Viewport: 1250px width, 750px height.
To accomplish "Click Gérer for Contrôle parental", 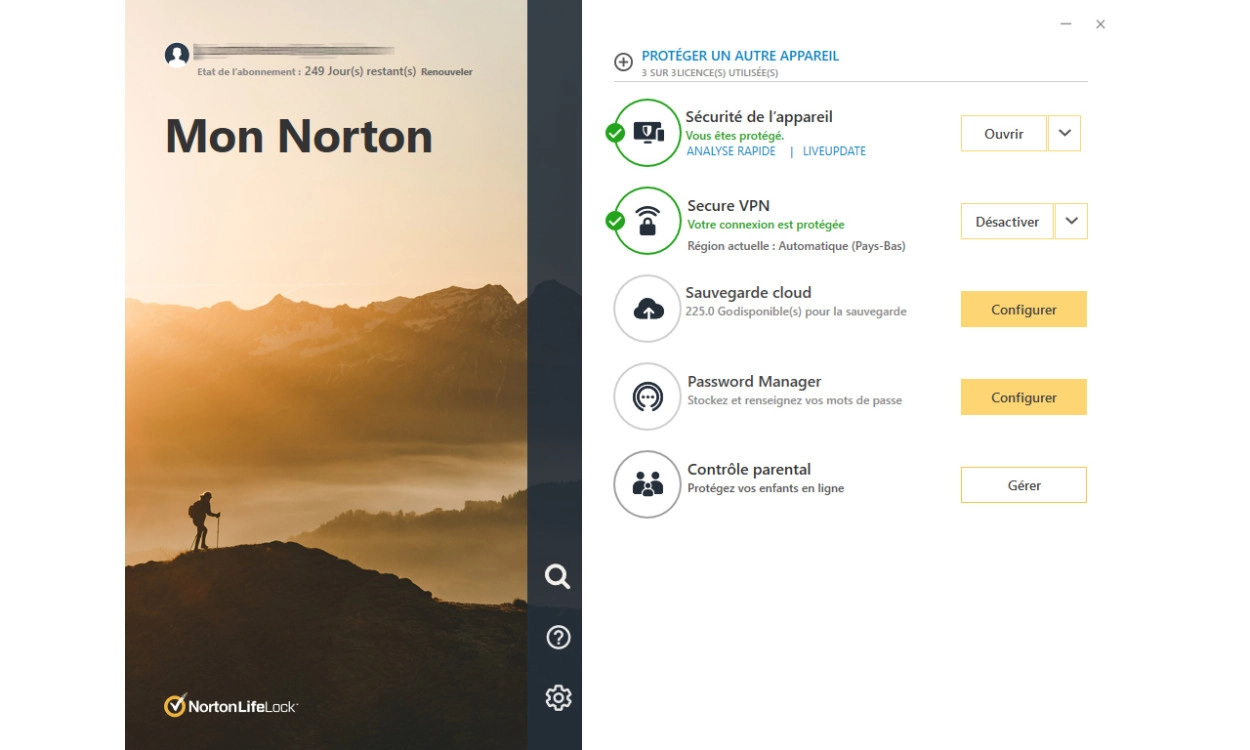I will point(1023,485).
